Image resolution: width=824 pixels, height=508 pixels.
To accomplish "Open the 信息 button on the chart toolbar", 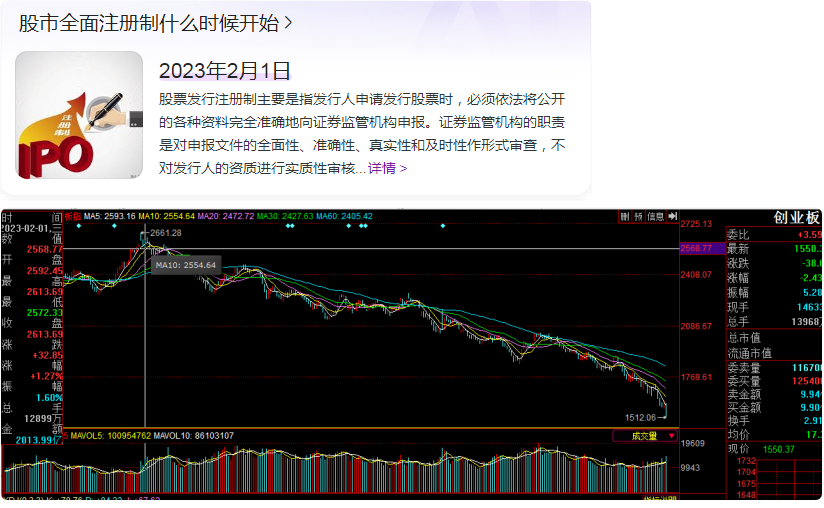I will pos(656,216).
